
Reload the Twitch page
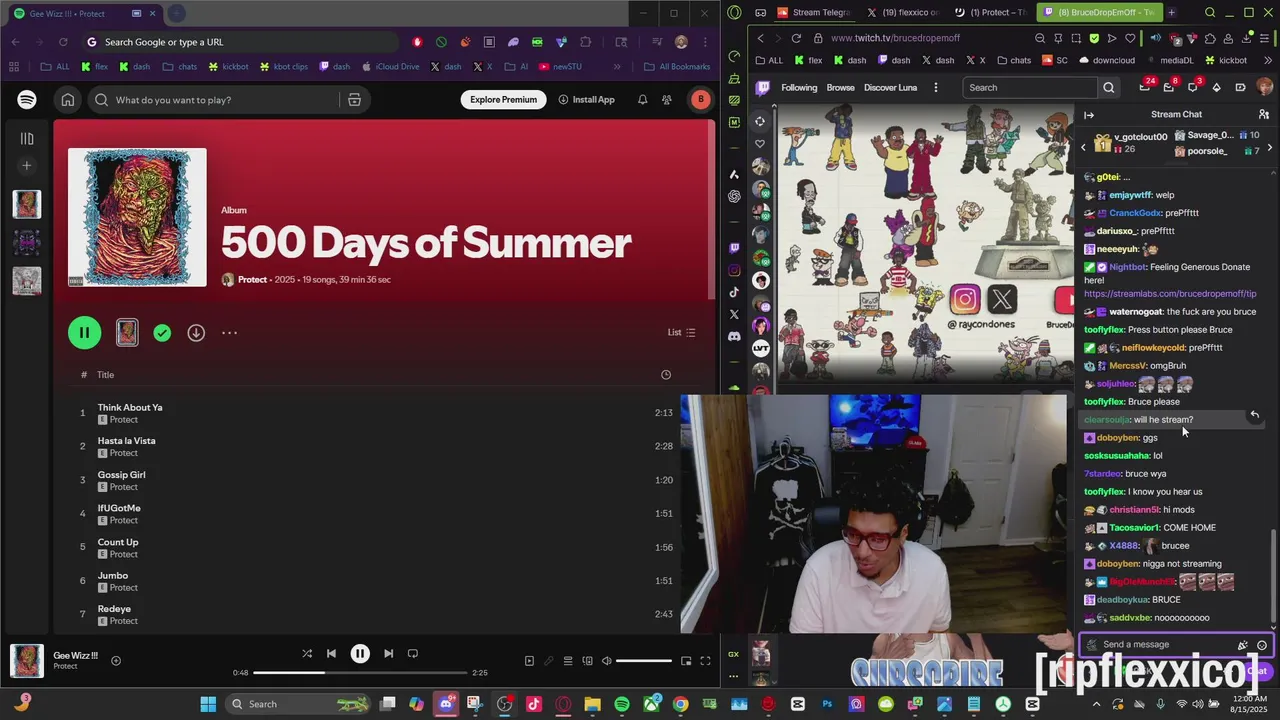click(x=796, y=38)
